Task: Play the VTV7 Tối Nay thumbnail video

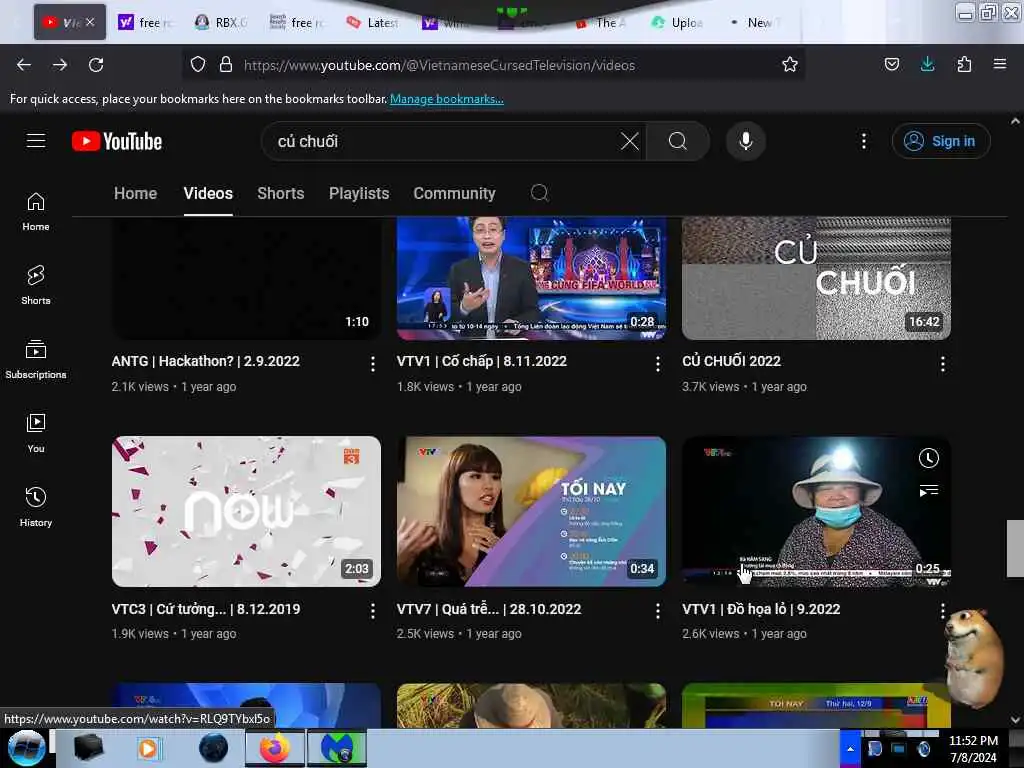Action: 531,511
